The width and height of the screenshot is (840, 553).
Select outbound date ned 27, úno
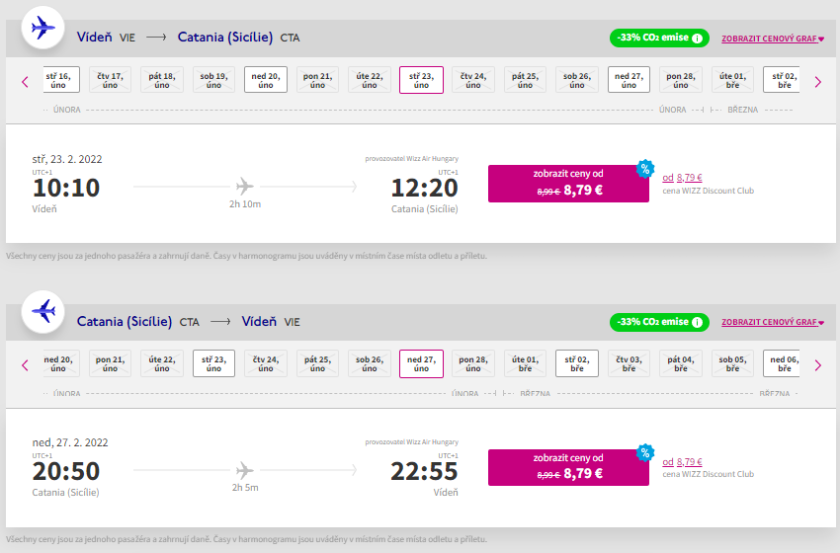pos(629,80)
